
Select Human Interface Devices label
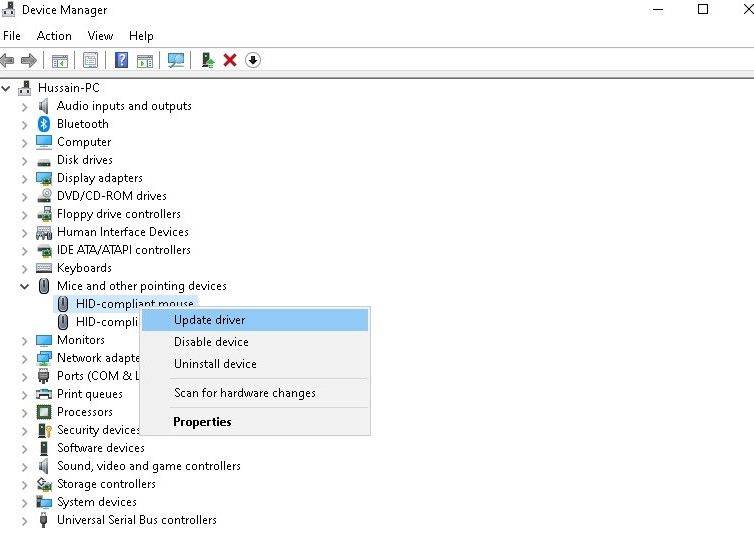(x=123, y=232)
